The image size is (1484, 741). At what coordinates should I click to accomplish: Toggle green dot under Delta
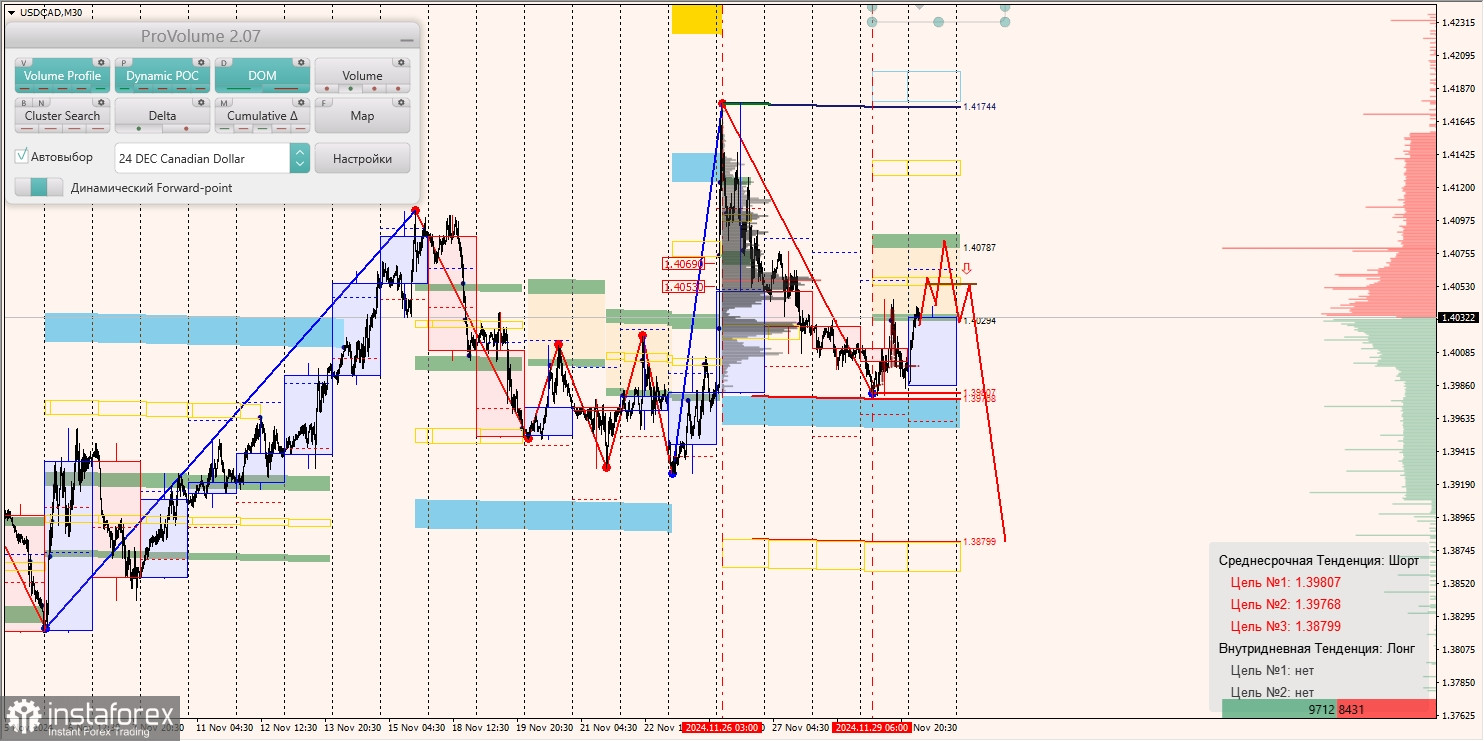click(x=139, y=128)
